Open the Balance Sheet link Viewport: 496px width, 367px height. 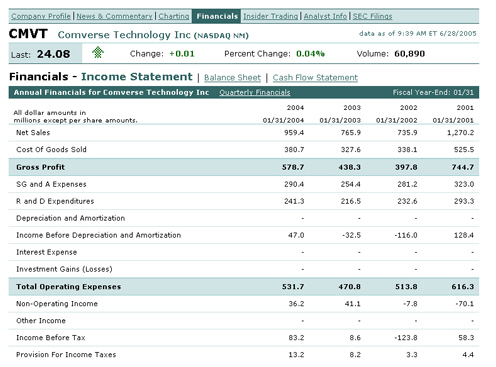click(232, 77)
